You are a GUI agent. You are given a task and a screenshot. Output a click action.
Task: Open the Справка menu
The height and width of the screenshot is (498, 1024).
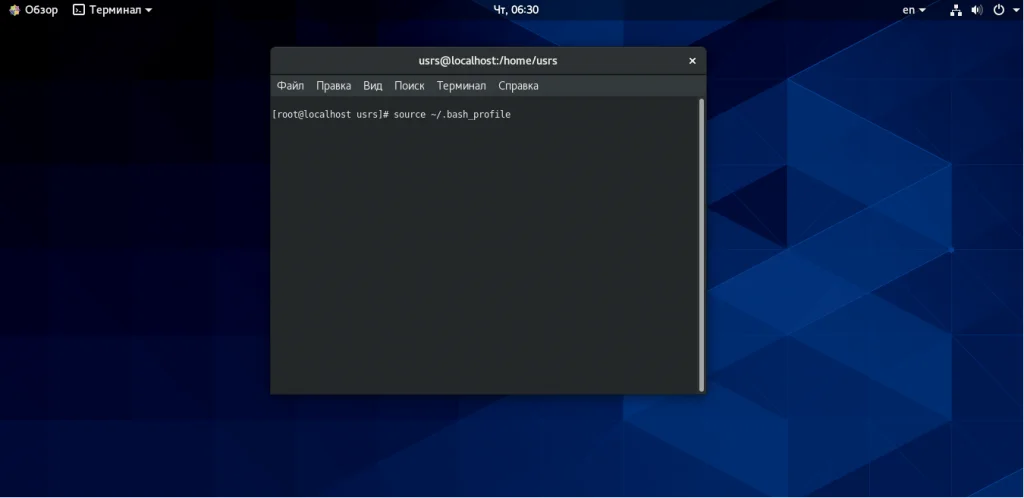tap(518, 86)
